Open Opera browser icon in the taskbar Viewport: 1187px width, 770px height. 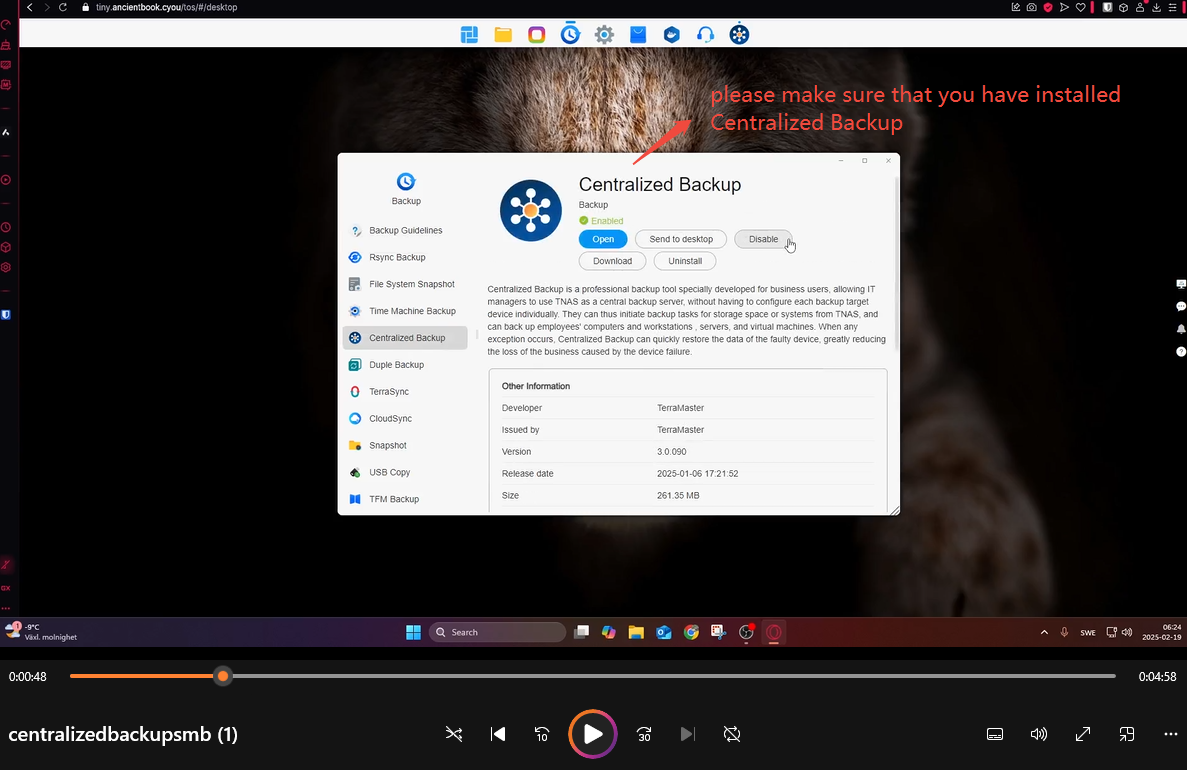click(x=774, y=632)
